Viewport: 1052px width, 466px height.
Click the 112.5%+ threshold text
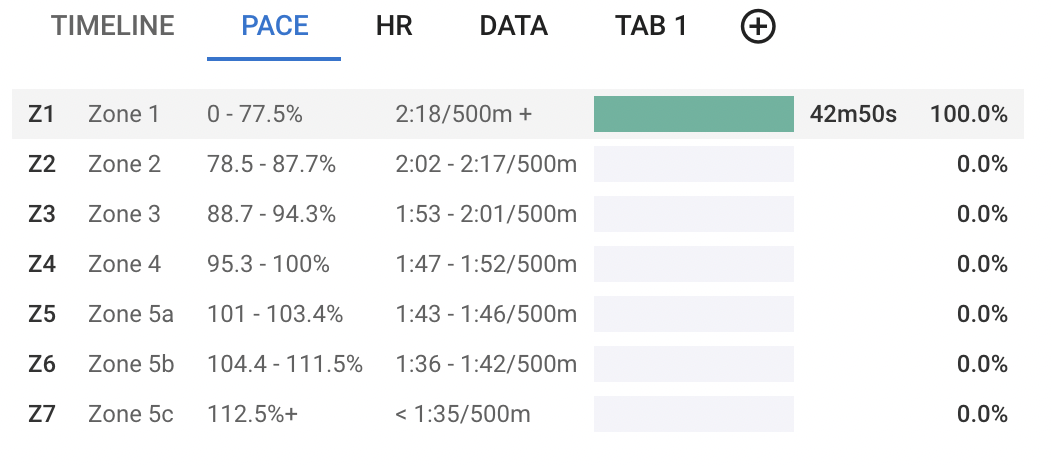pos(252,414)
